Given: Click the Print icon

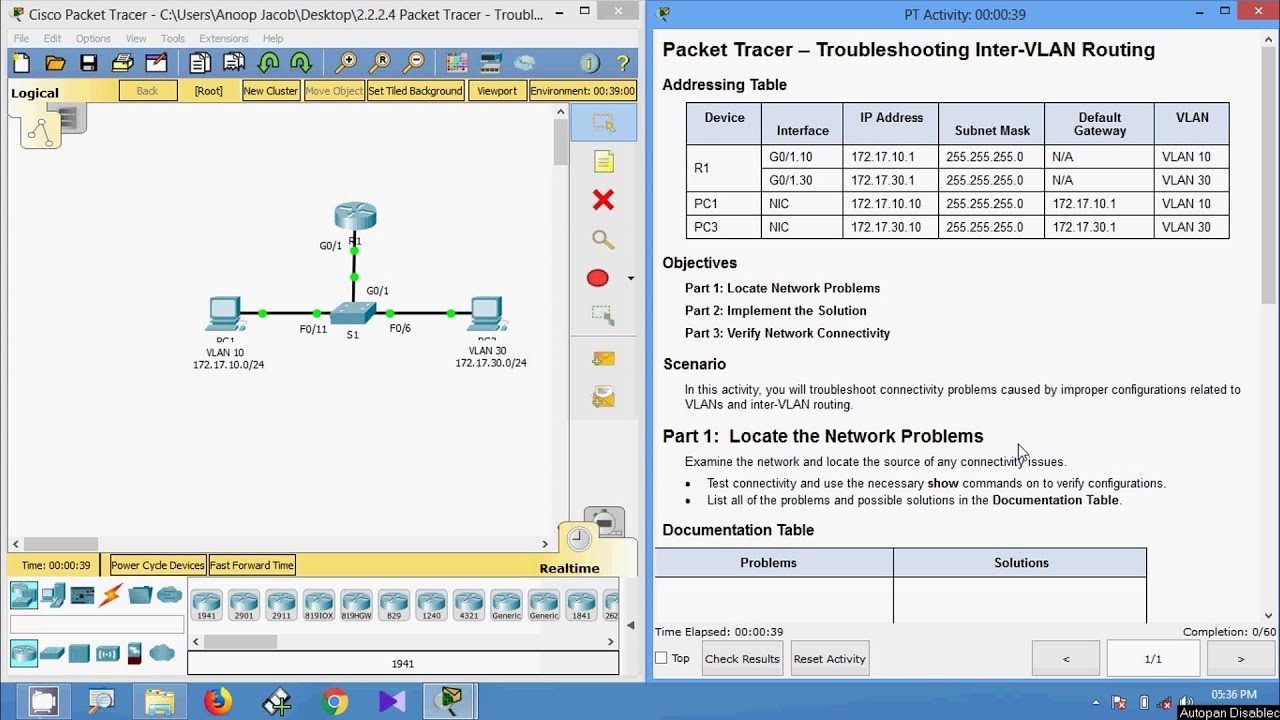Looking at the screenshot, I should point(122,63).
